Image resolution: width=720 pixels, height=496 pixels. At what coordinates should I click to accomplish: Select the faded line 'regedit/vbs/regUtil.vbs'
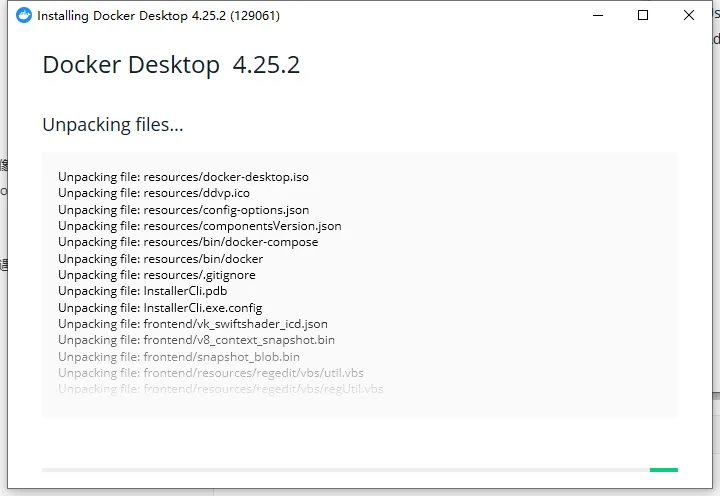pyautogui.click(x=221, y=389)
